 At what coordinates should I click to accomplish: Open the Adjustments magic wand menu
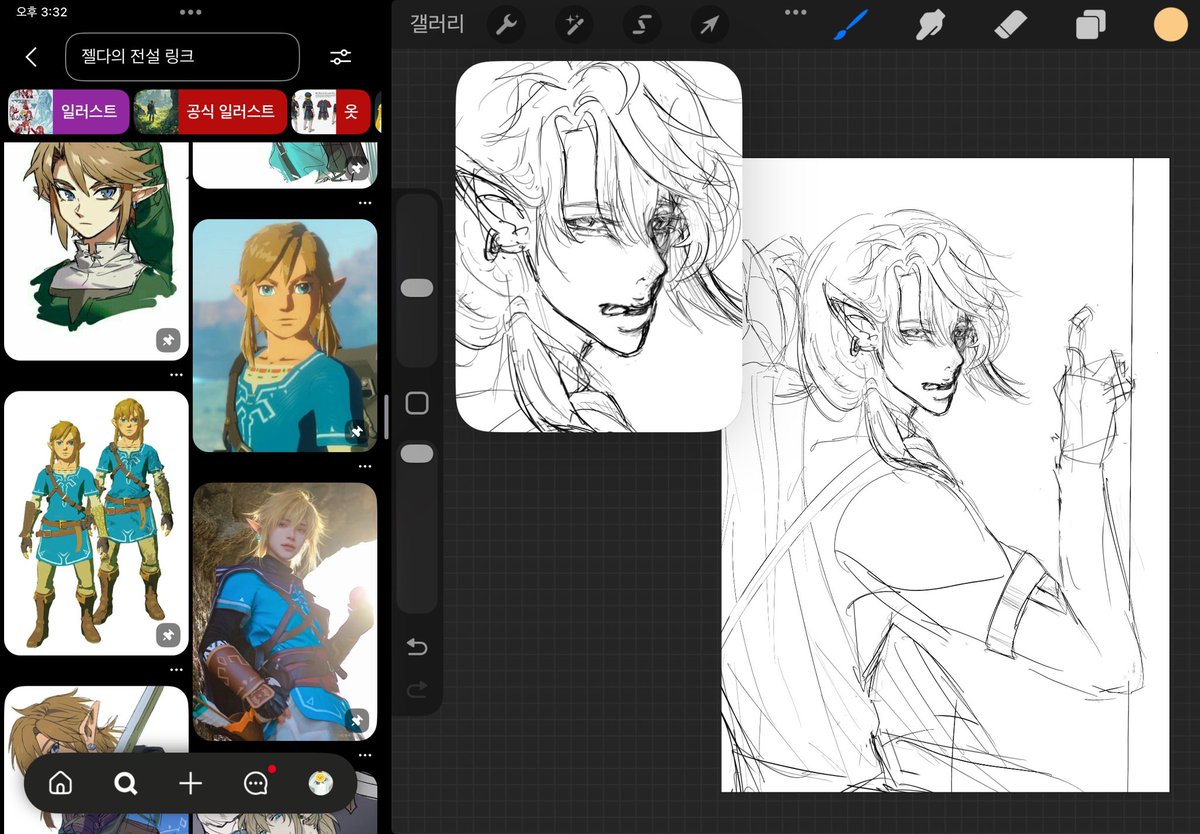[574, 25]
